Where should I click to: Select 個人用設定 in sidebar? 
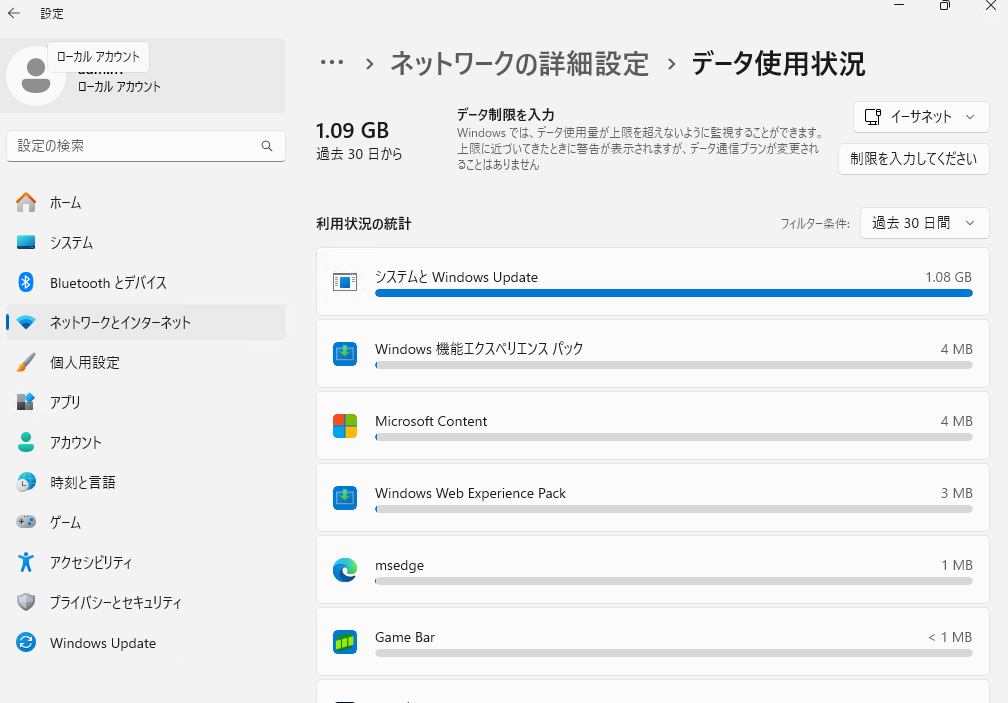[145, 362]
